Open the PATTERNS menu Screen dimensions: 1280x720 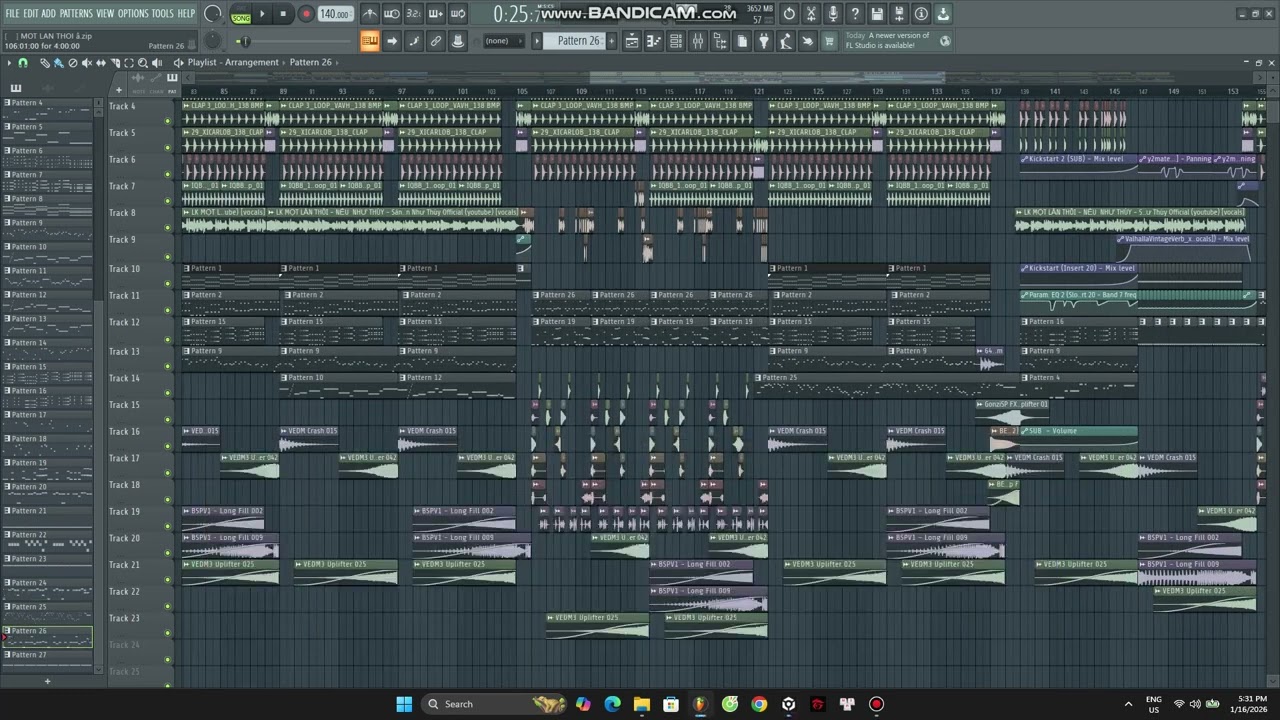point(76,14)
